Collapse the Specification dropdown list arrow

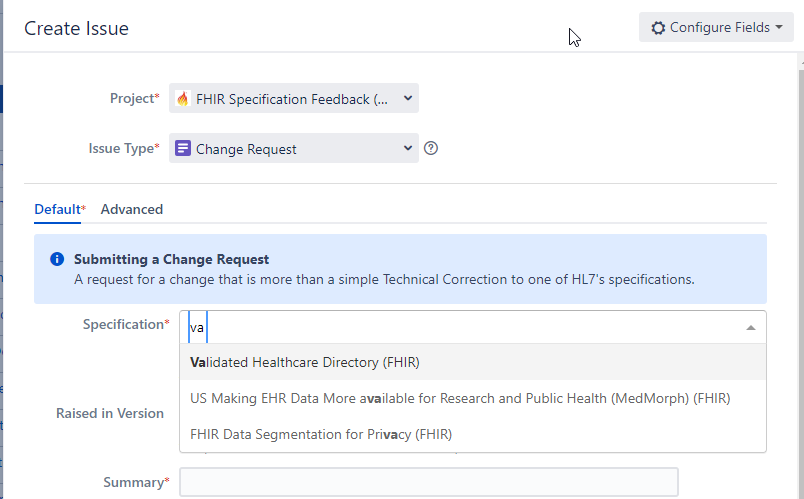[751, 328]
